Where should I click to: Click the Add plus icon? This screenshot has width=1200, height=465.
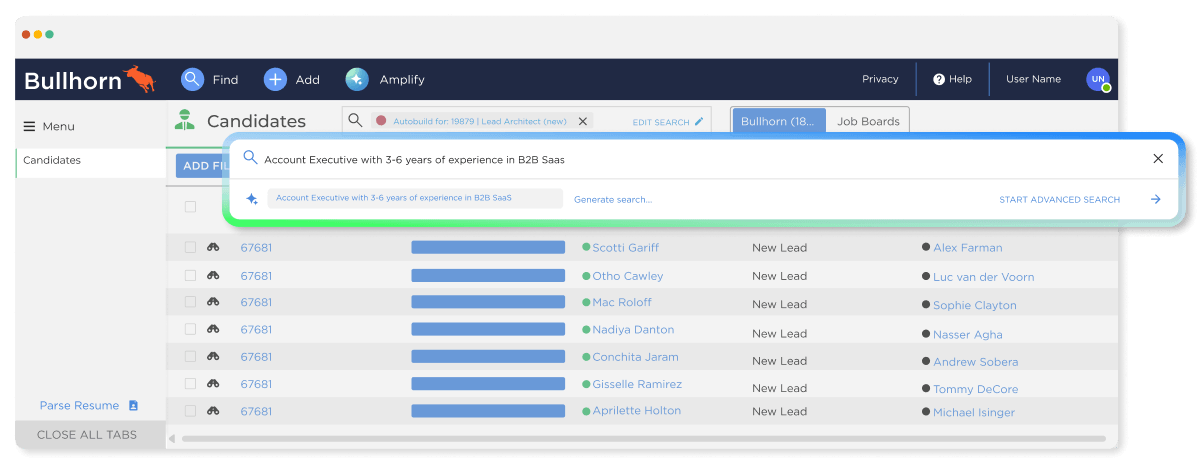275,79
